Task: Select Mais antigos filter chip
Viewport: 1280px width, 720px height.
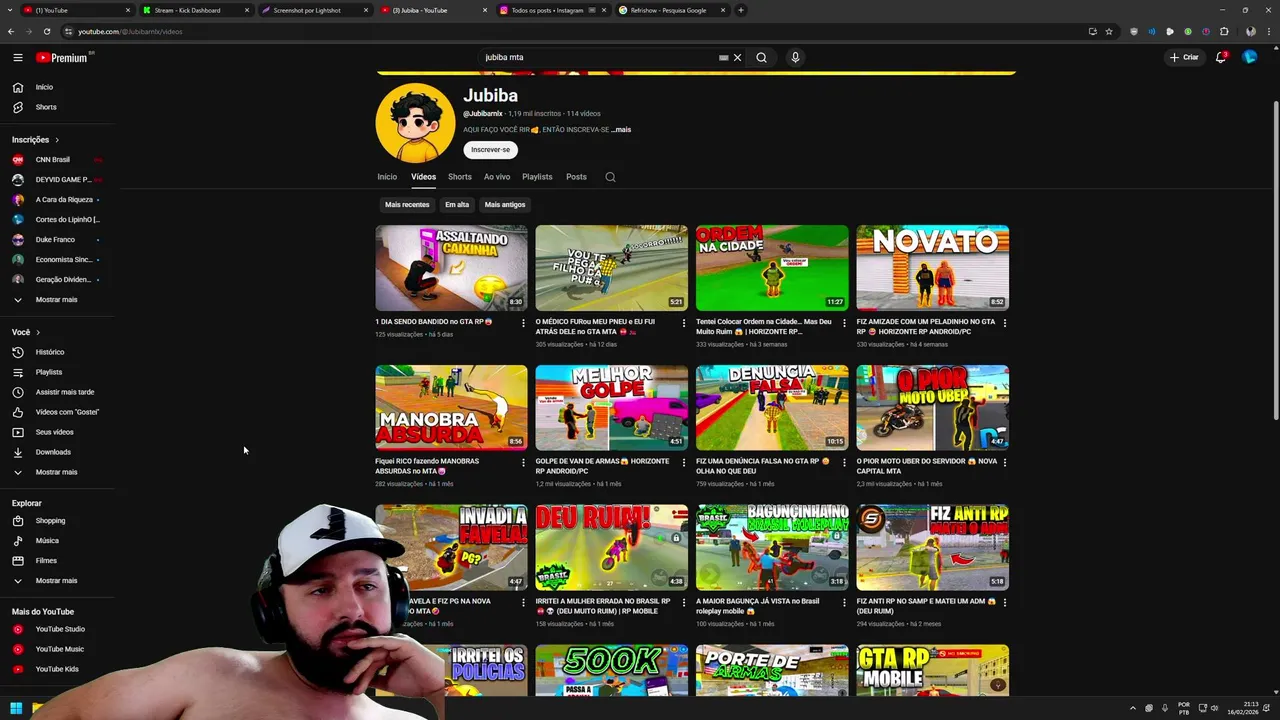Action: (x=505, y=204)
